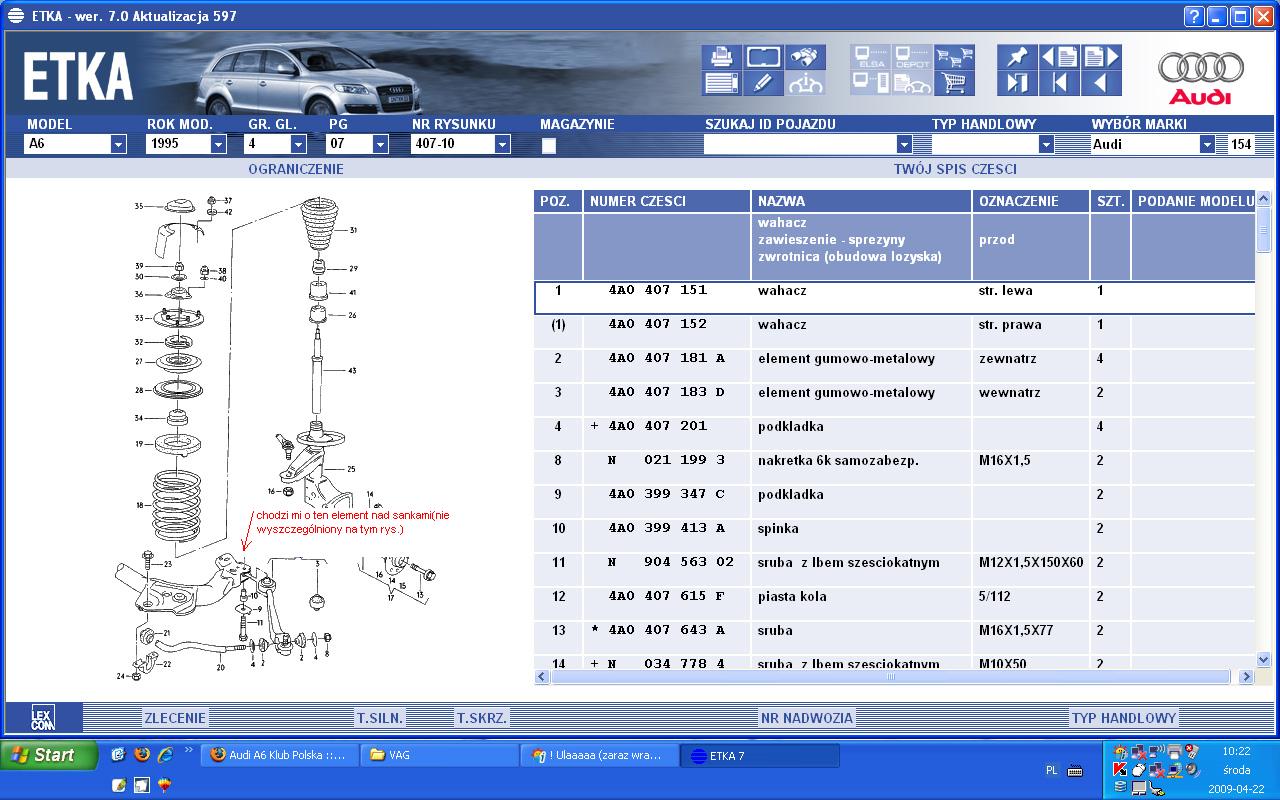
Task: Click the rounded frame icon beside the printer
Action: [763, 57]
